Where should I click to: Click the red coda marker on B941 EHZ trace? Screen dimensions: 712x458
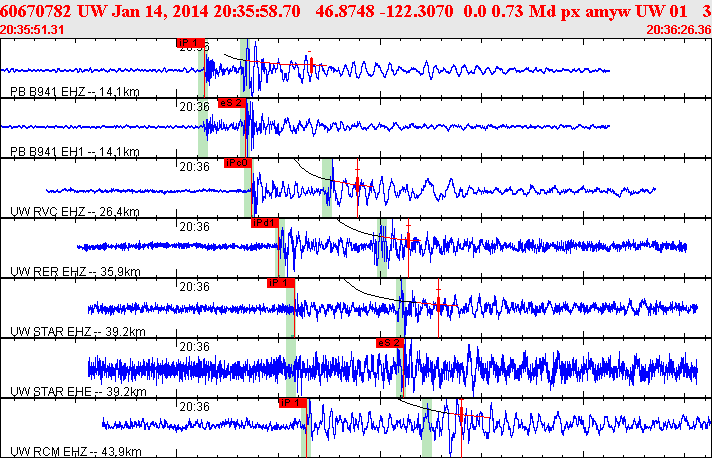coord(311,64)
